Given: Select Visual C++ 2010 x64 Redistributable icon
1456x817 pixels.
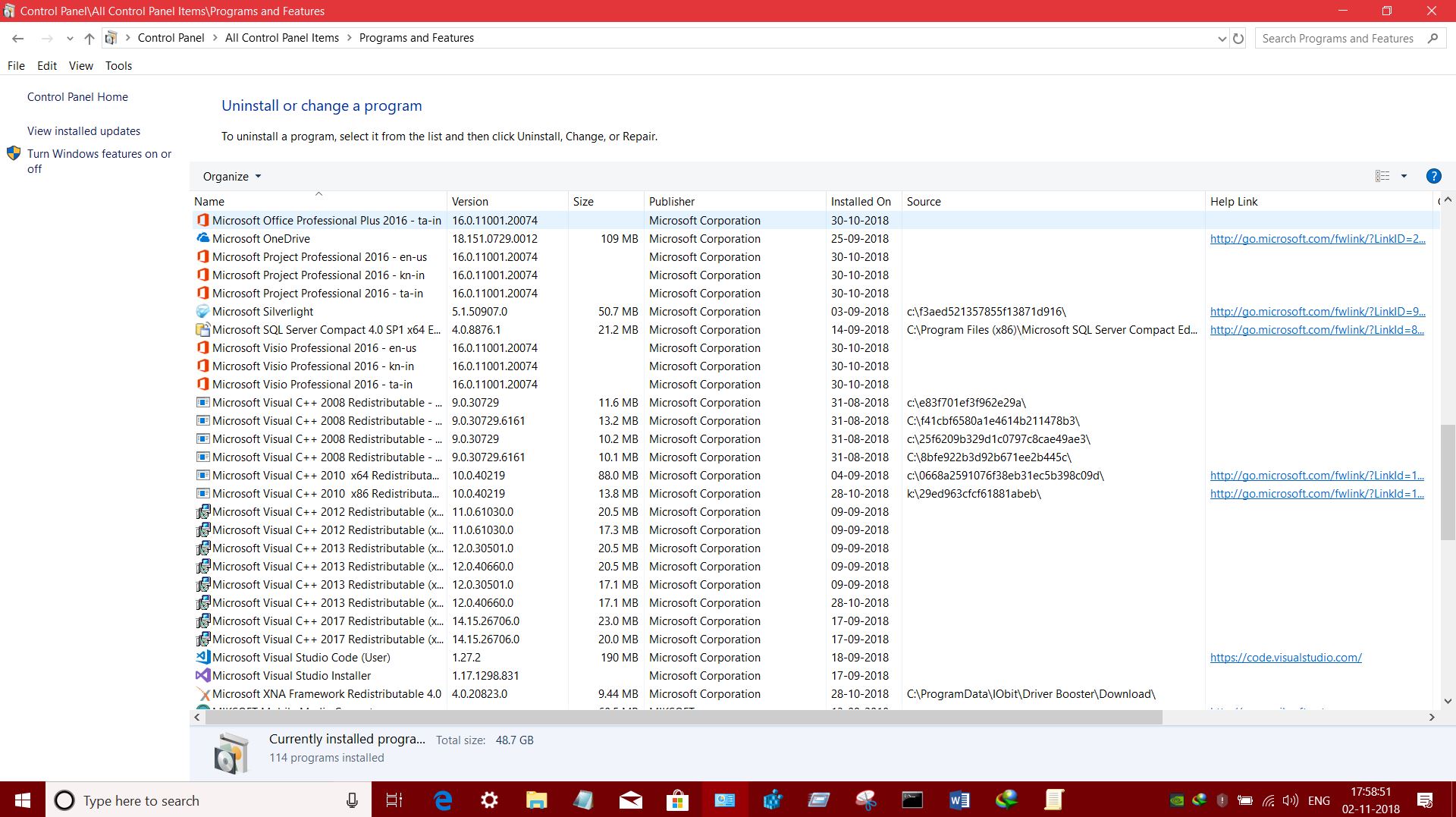Looking at the screenshot, I should coord(202,475).
